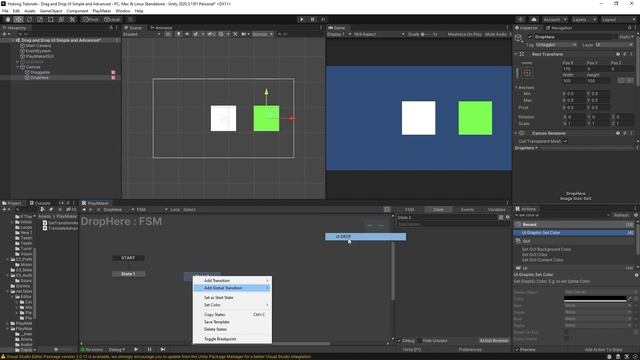
Task: Open the Layer dropdown in Inspector
Action: click(613, 44)
